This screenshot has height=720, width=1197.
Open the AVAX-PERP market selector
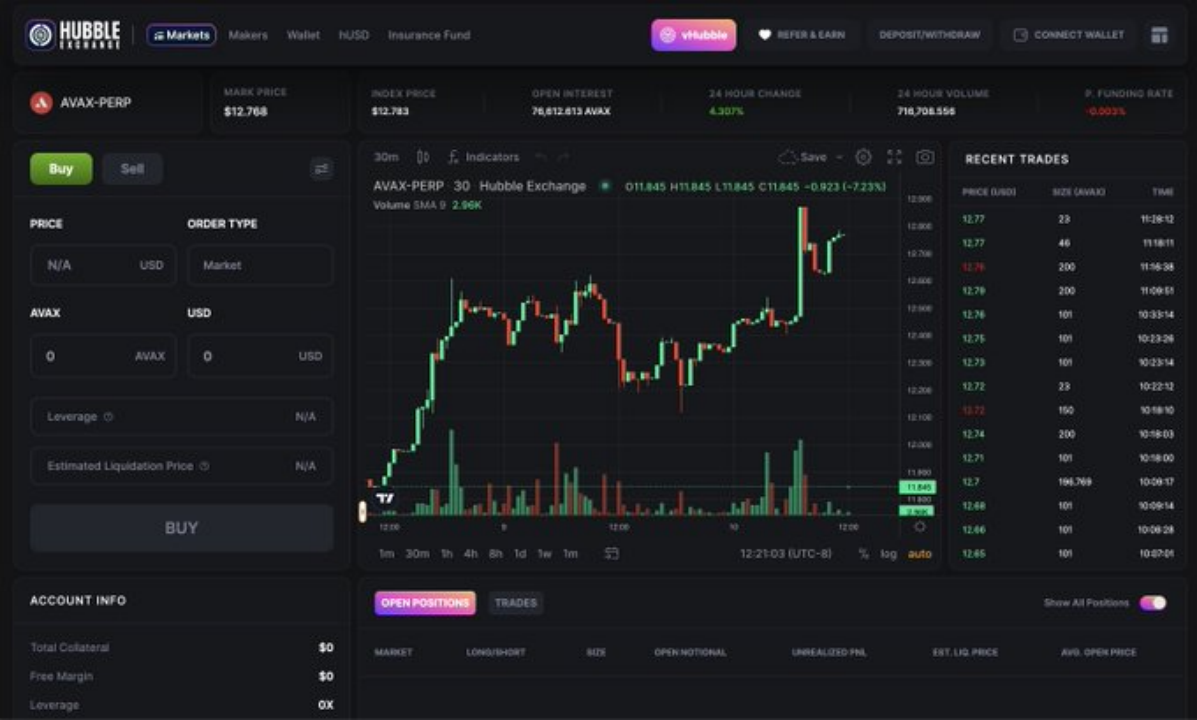(x=108, y=102)
